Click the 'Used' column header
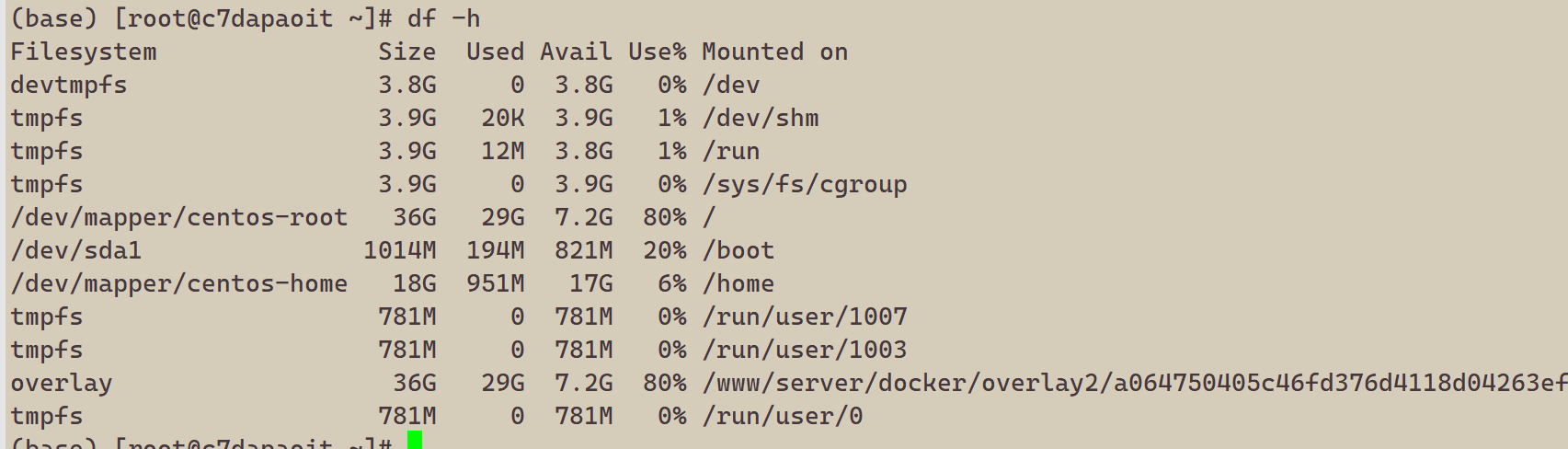The width and height of the screenshot is (1568, 449). [x=495, y=52]
